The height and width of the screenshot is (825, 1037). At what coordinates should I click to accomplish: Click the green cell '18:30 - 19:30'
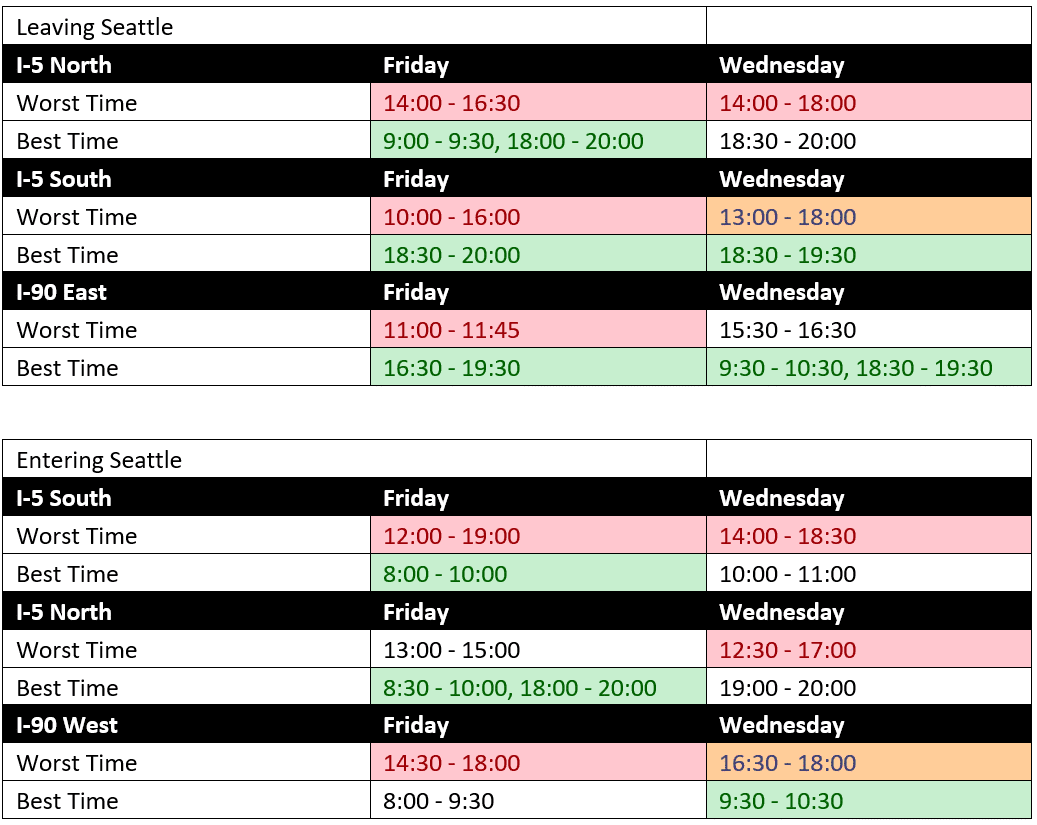869,254
